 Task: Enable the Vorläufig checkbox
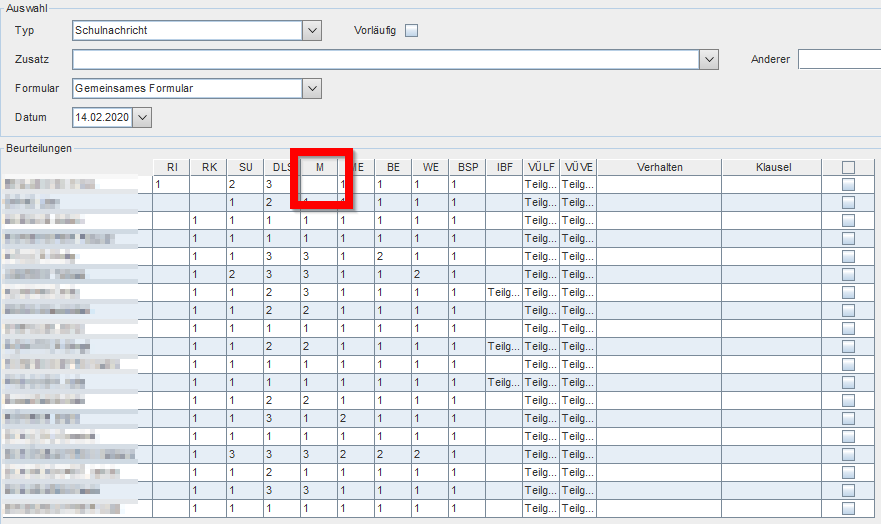(412, 30)
